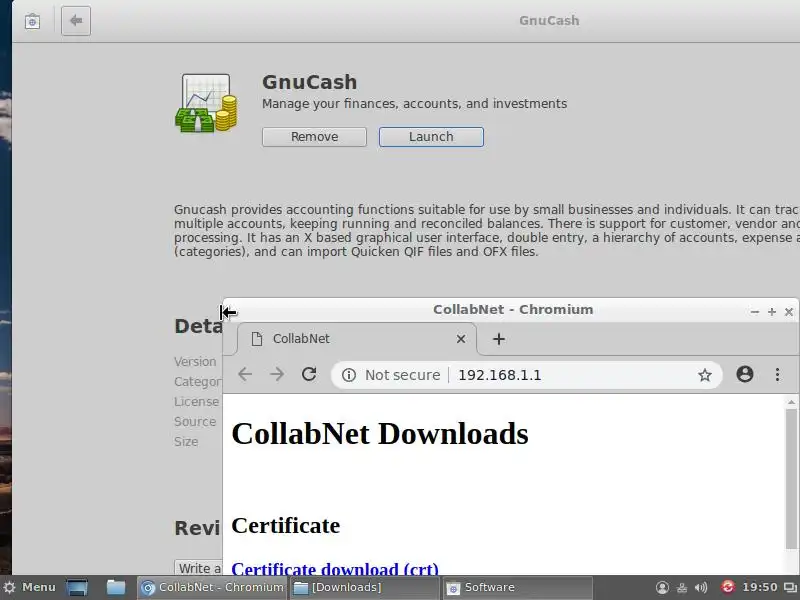The width and height of the screenshot is (800, 600).
Task: Click the volume icon in the system tray
Action: coord(701,587)
